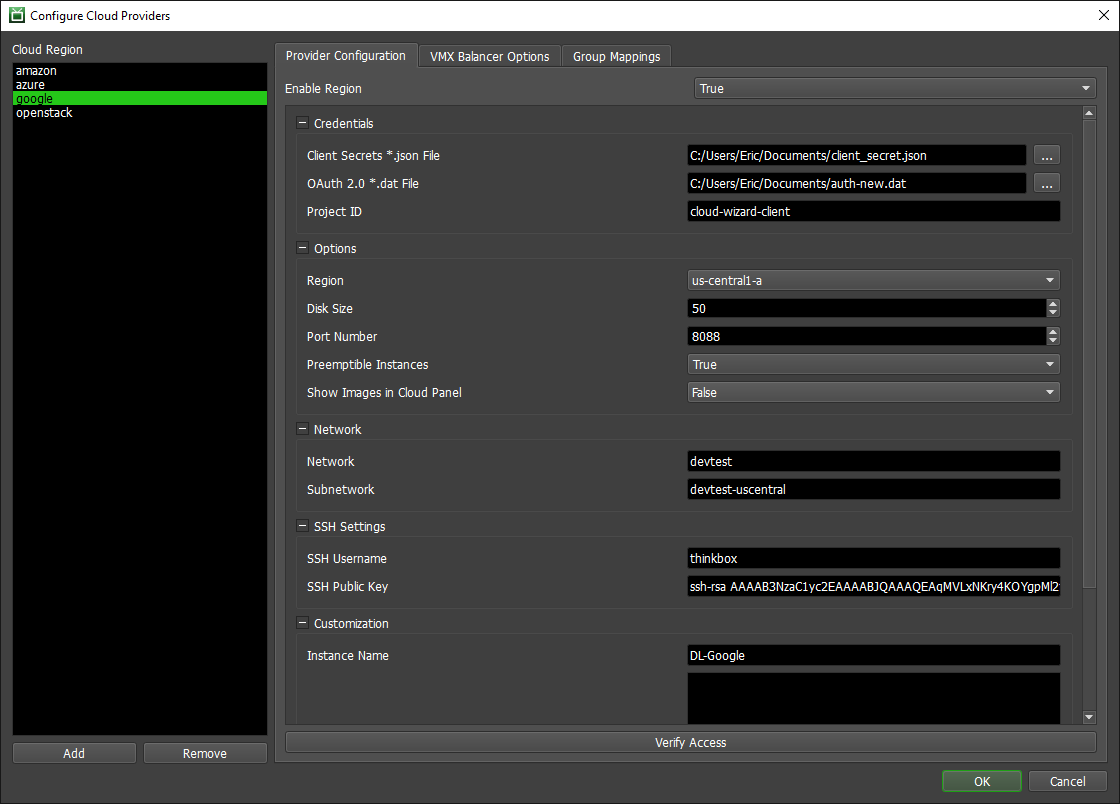Edit the Instance Name field

(x=874, y=655)
